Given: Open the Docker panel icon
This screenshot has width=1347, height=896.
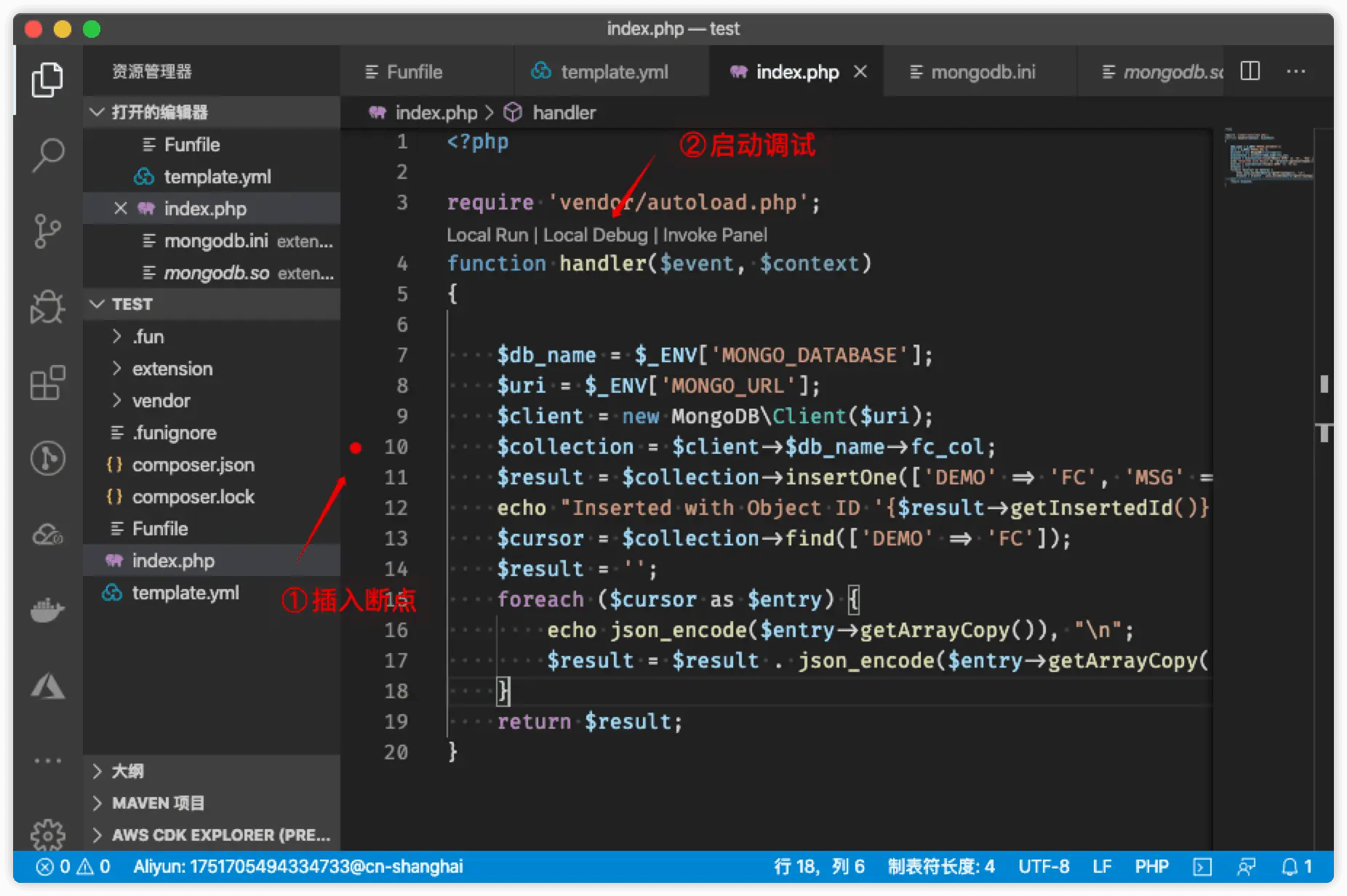Looking at the screenshot, I should pyautogui.click(x=48, y=609).
